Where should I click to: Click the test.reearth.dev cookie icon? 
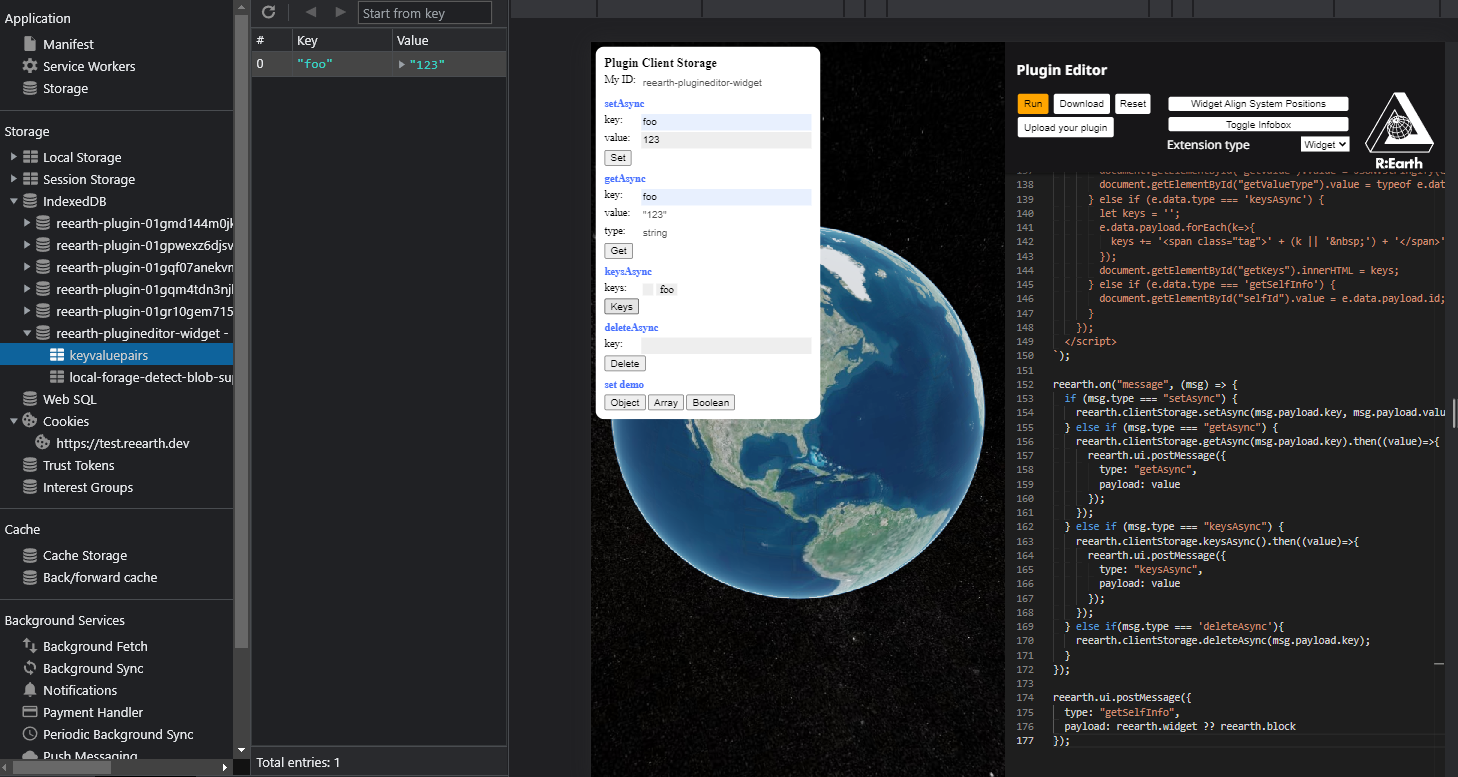(x=43, y=443)
